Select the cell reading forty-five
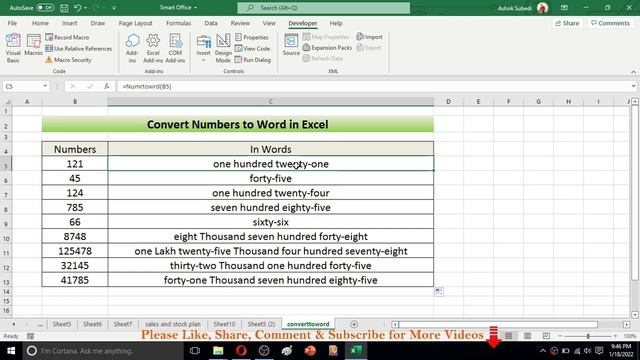Viewport: 640px width, 360px height. tap(271, 178)
